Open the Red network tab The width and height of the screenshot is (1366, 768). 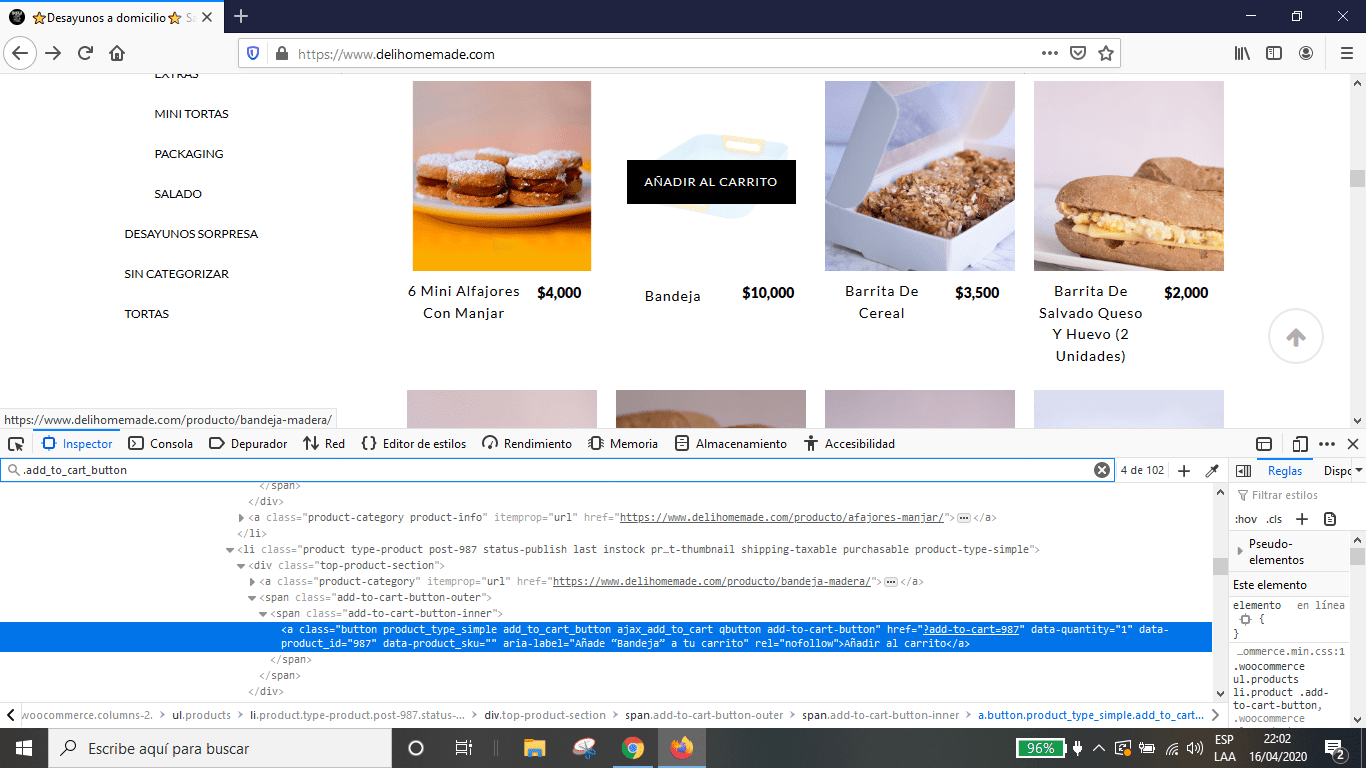tap(324, 444)
